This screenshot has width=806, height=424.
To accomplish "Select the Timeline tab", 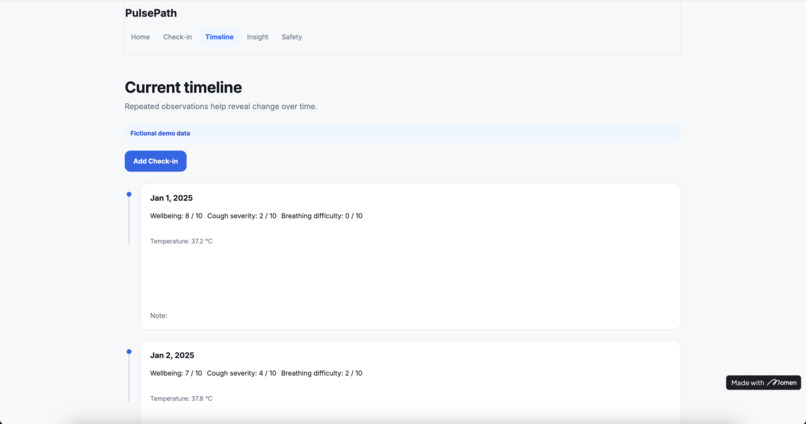I will coord(219,37).
